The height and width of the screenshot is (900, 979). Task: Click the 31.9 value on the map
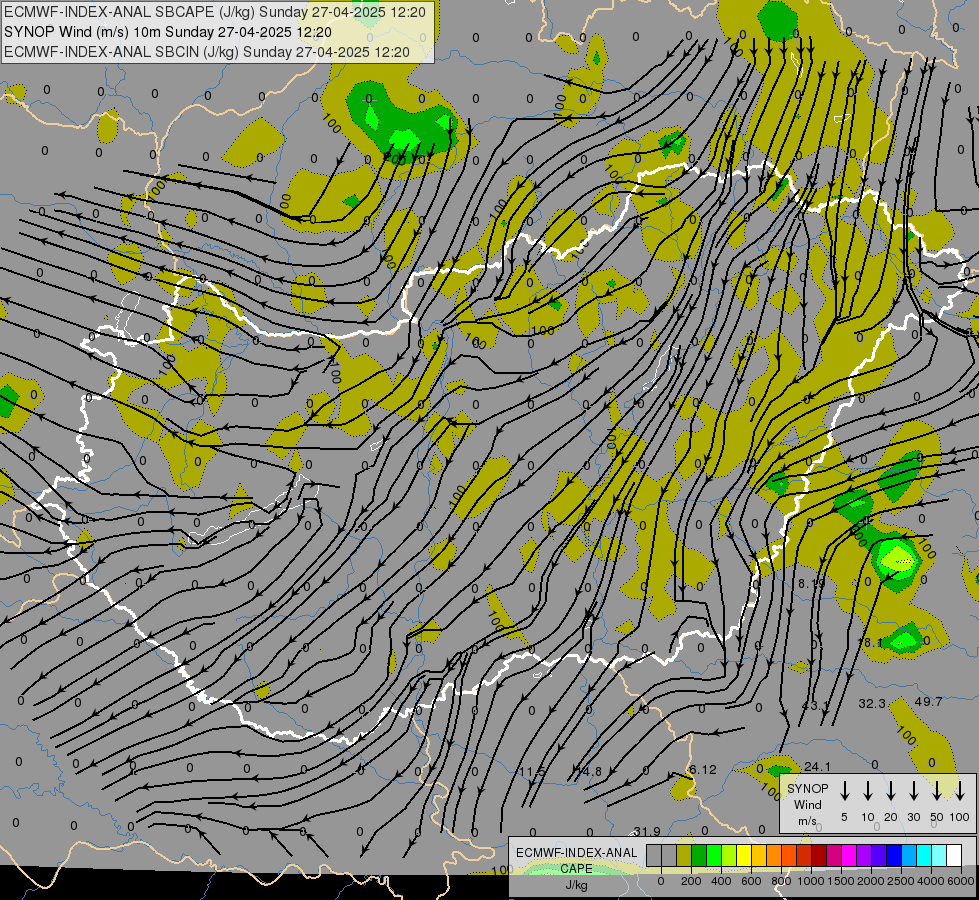(x=647, y=831)
